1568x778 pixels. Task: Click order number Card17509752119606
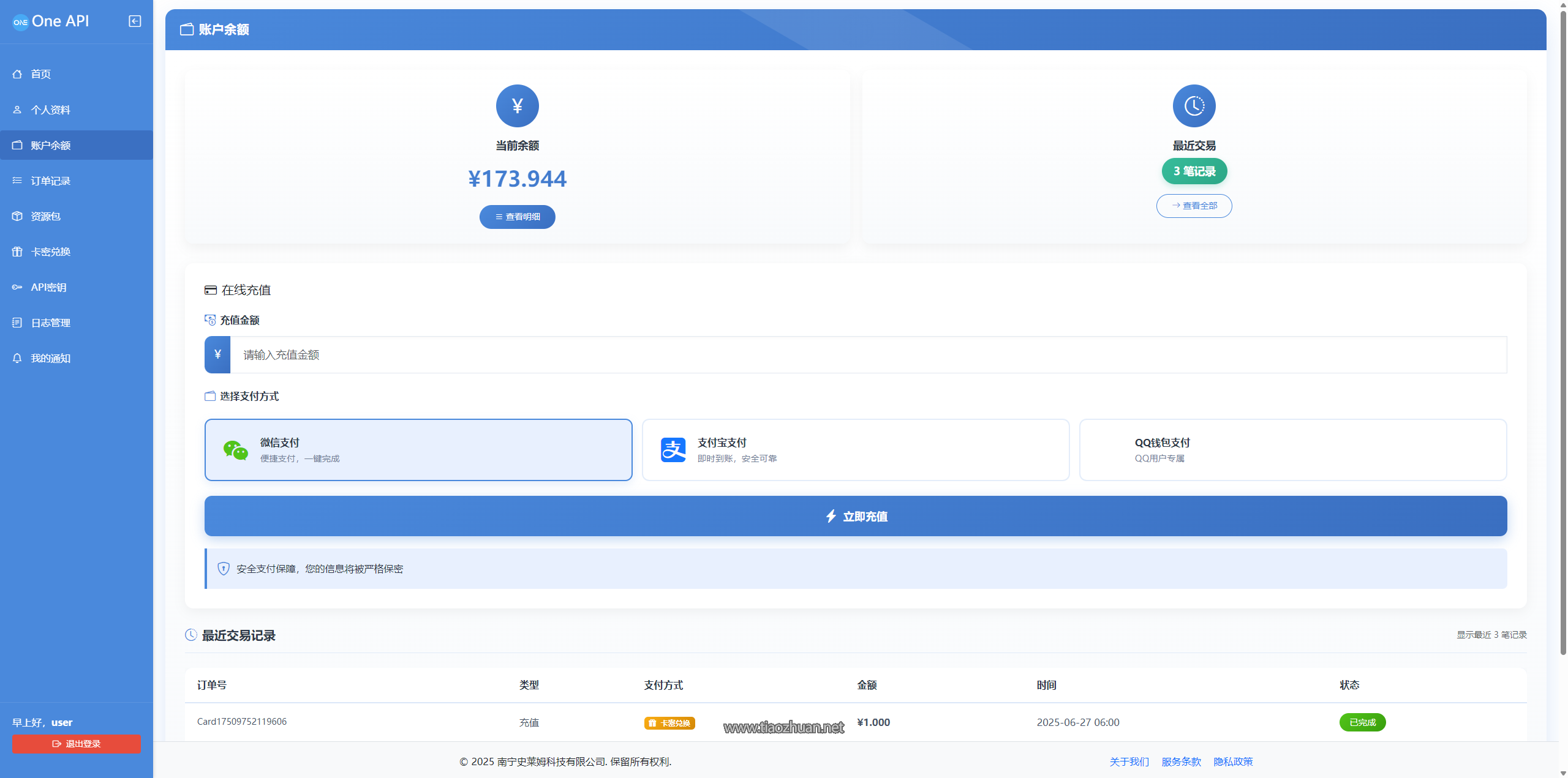[x=242, y=722]
